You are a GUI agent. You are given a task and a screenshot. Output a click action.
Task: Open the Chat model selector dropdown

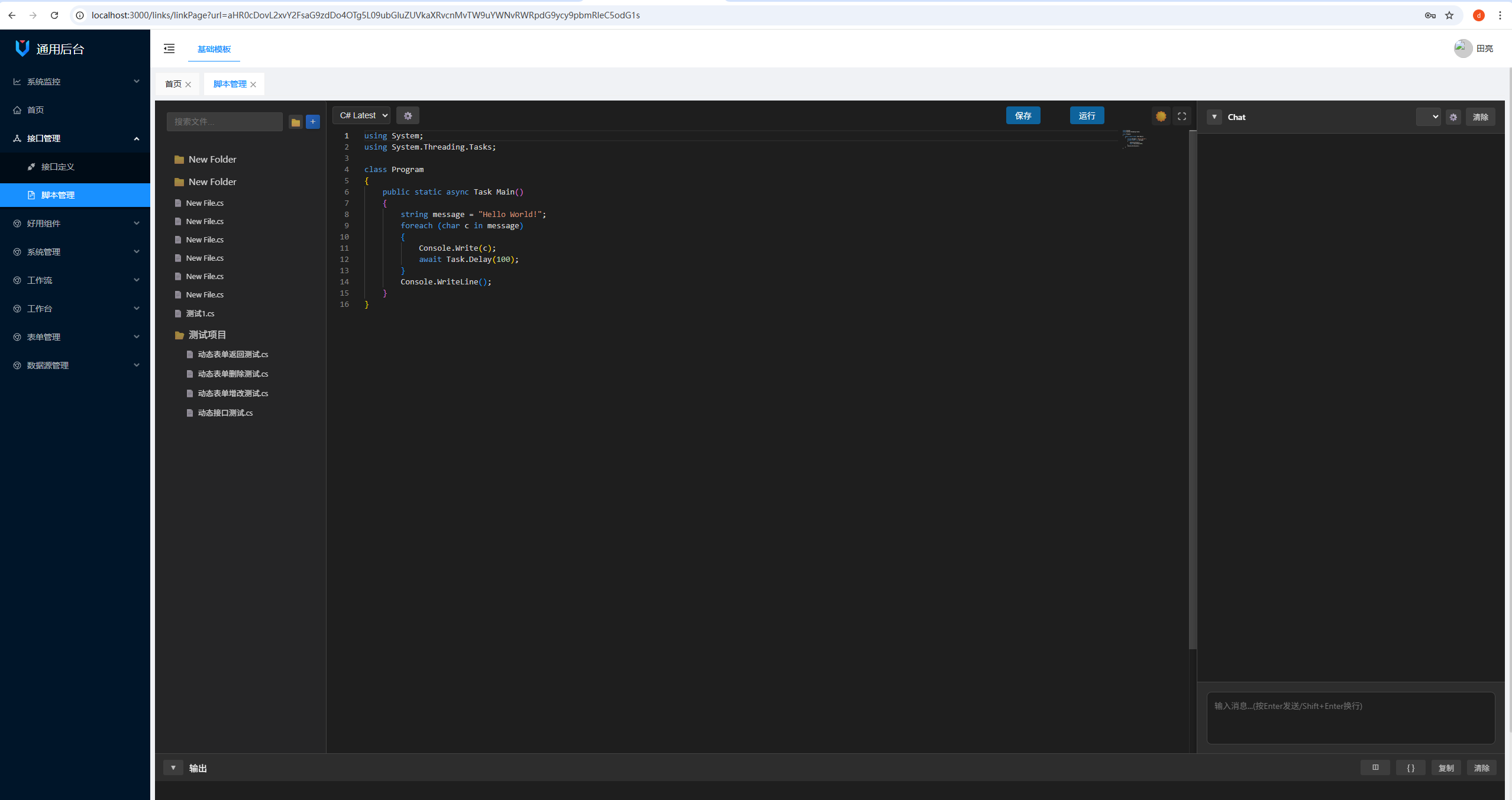click(x=1428, y=117)
